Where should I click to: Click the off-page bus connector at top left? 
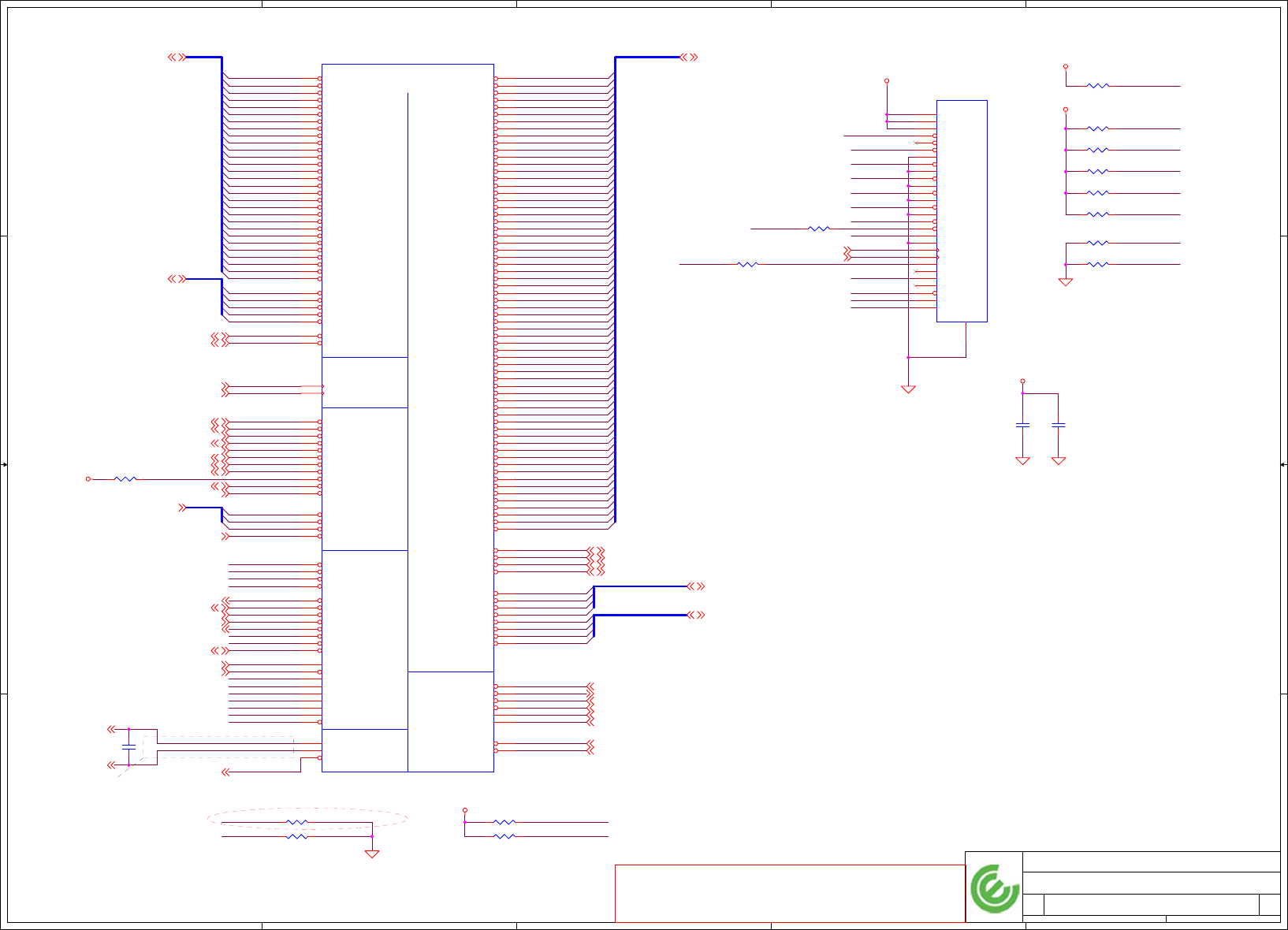tap(177, 57)
